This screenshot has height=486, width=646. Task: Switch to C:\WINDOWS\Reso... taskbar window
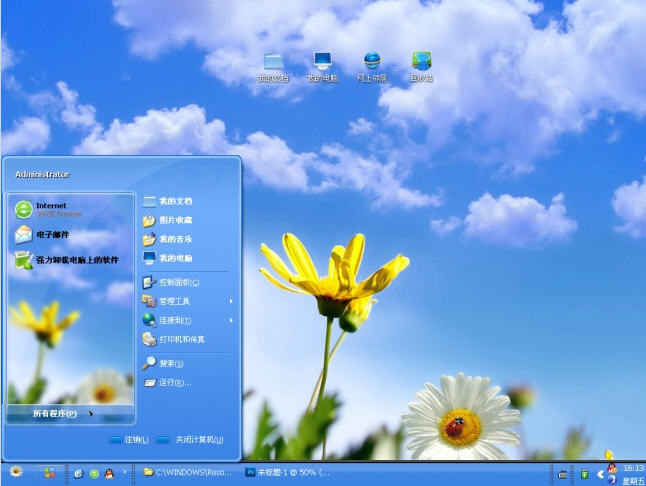click(187, 472)
